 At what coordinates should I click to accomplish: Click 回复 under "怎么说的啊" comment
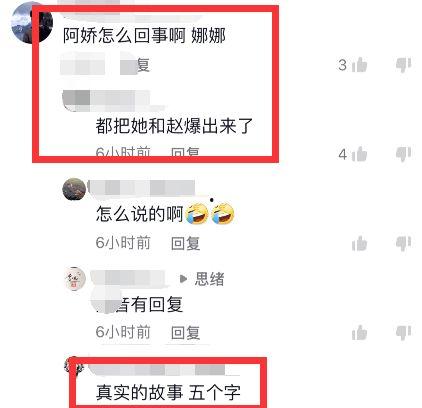point(185,243)
